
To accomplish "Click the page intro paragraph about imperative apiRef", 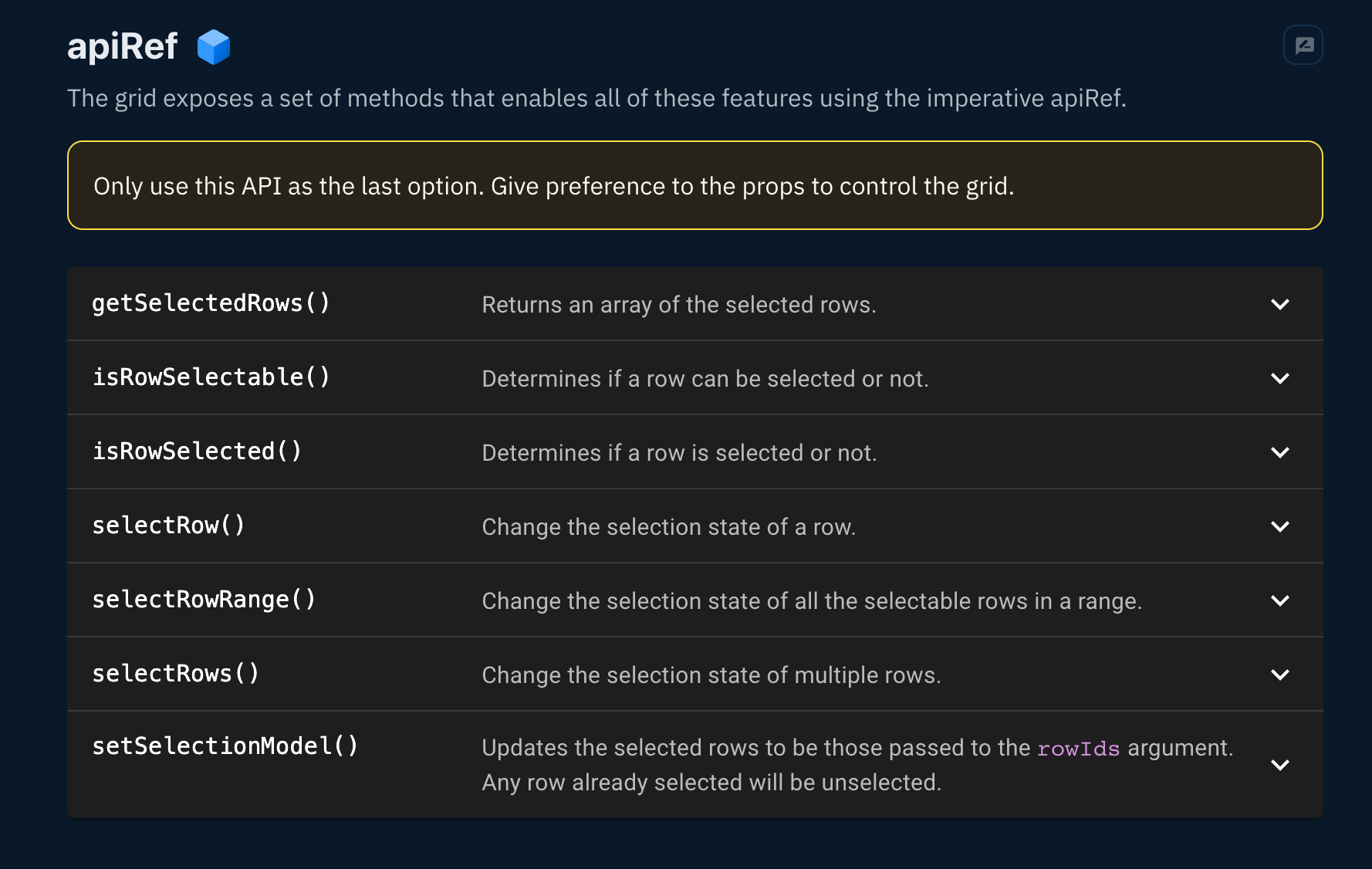I will click(x=597, y=98).
